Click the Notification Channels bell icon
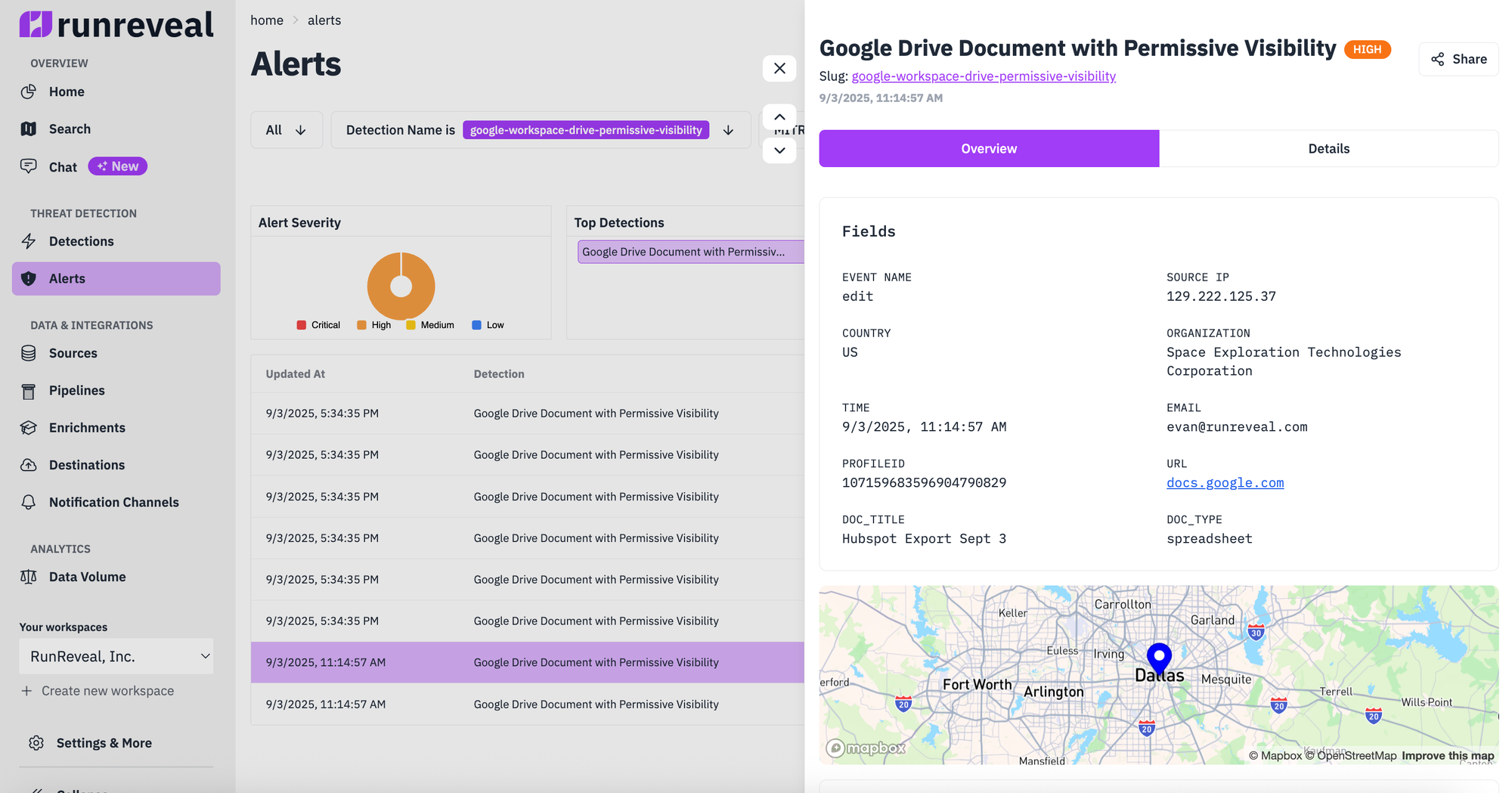Screen dimensions: 1512x793 pyautogui.click(x=29, y=502)
